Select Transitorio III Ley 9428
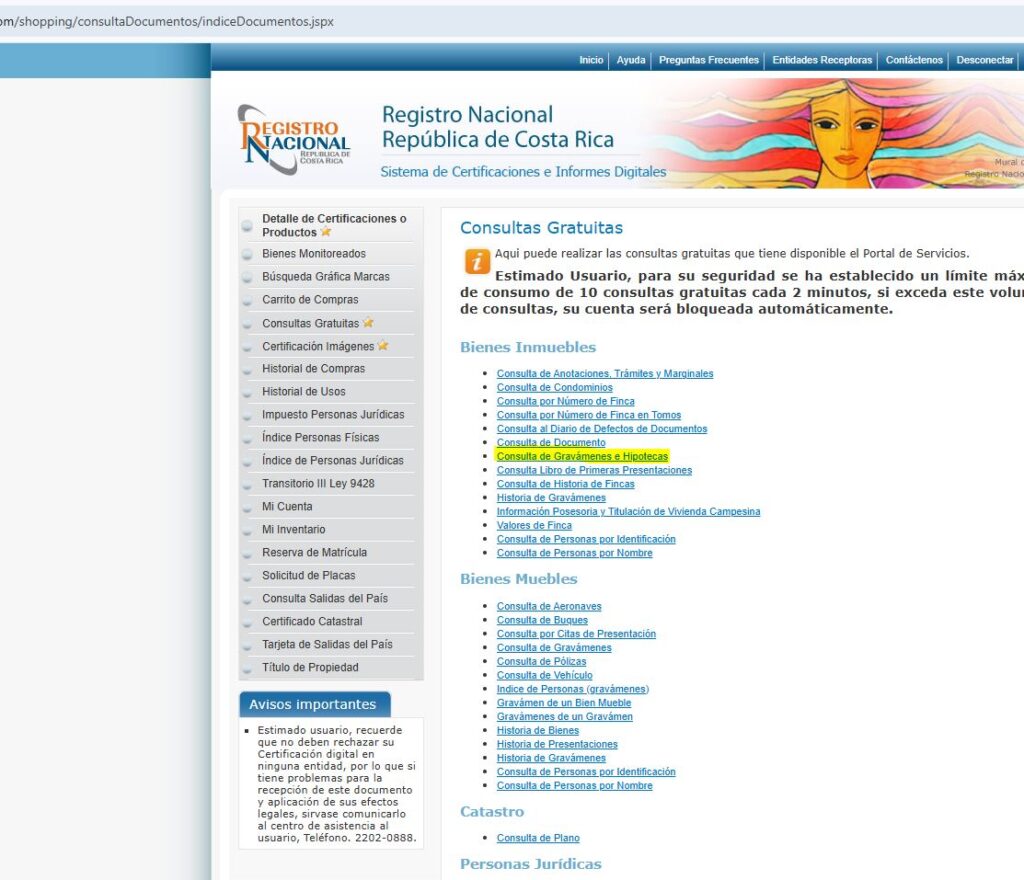The image size is (1024, 880). (x=318, y=483)
